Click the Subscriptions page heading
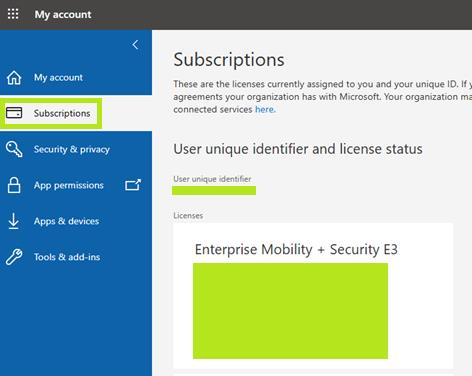472x376 pixels. [229, 60]
